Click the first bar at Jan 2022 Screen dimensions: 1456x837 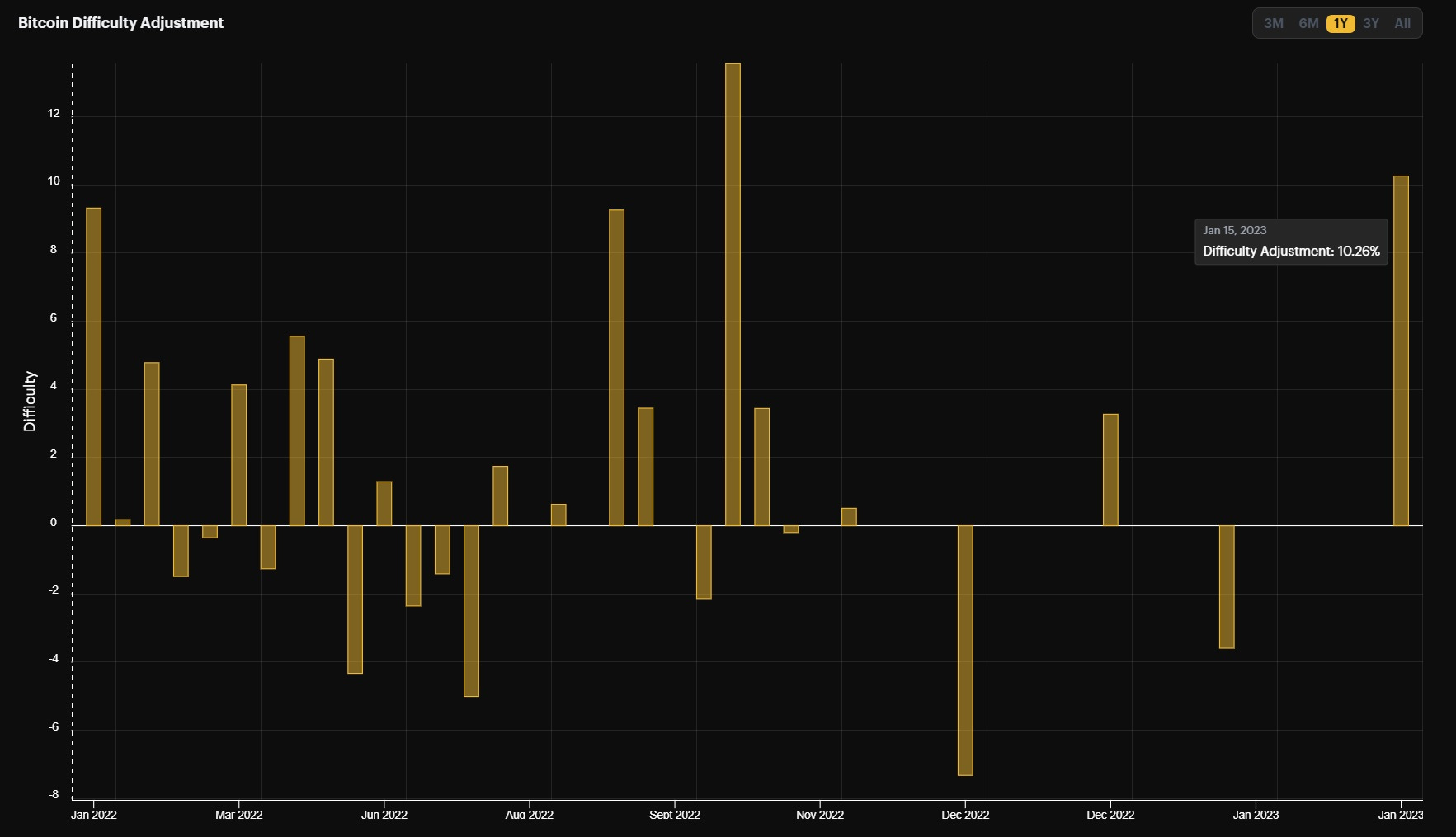tap(94, 366)
